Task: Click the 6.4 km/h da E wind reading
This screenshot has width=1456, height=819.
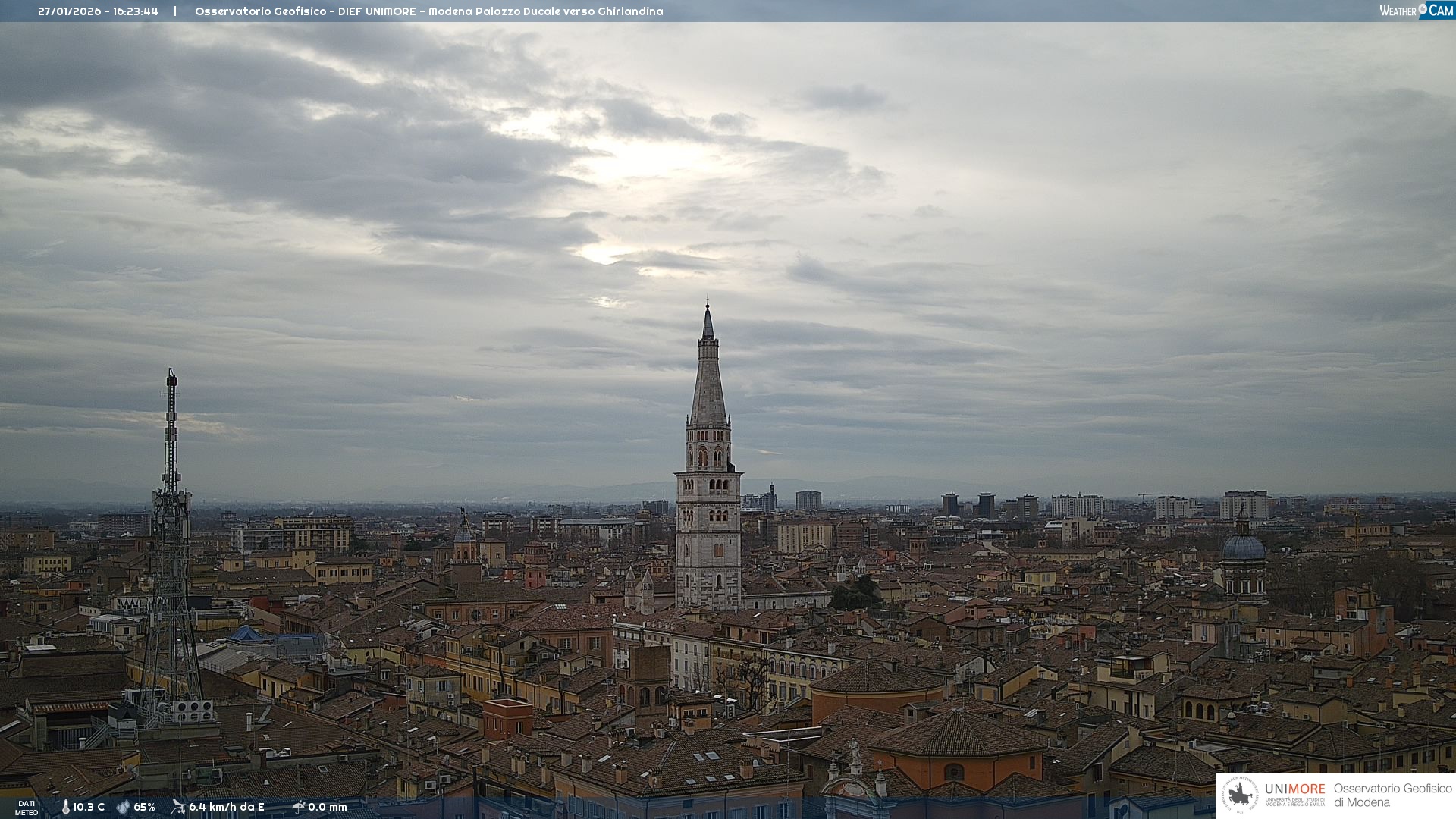Action: [x=226, y=808]
